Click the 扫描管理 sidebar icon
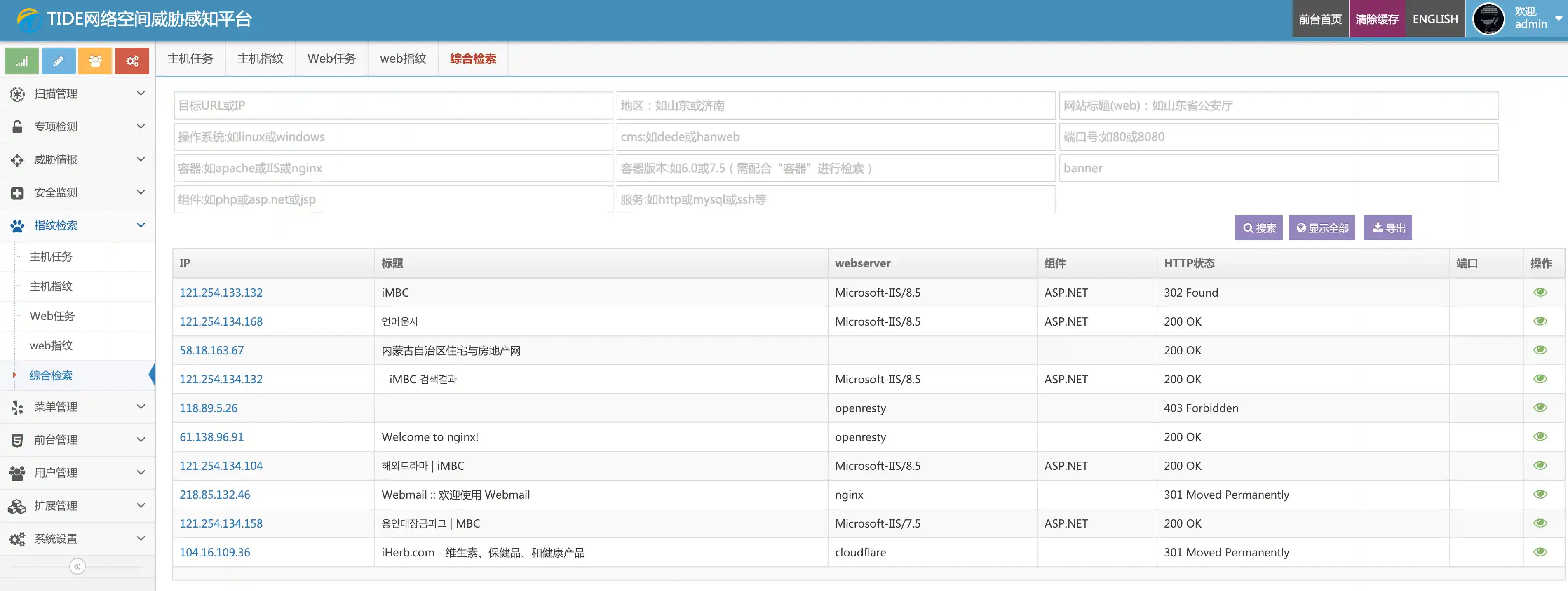This screenshot has width=1568, height=591. 17,94
